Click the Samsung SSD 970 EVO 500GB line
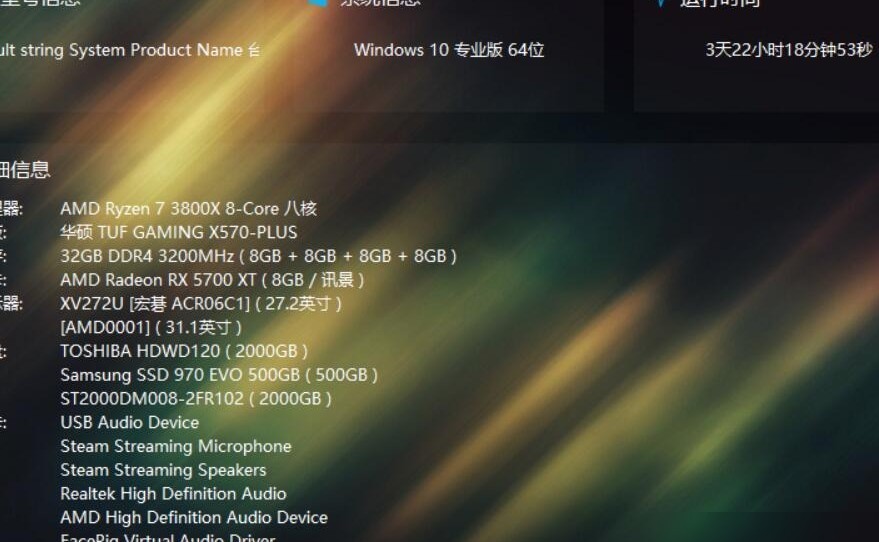Viewport: 879px width, 542px height. [x=219, y=374]
